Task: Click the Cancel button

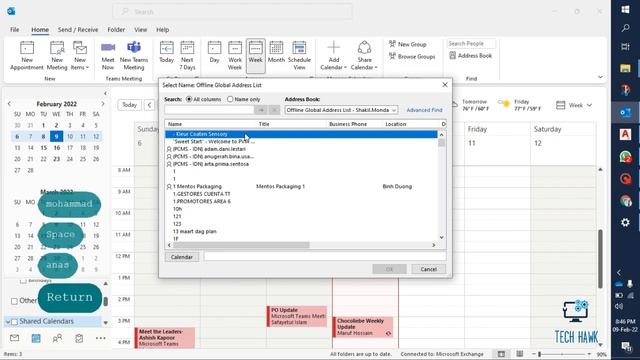Action: (429, 269)
